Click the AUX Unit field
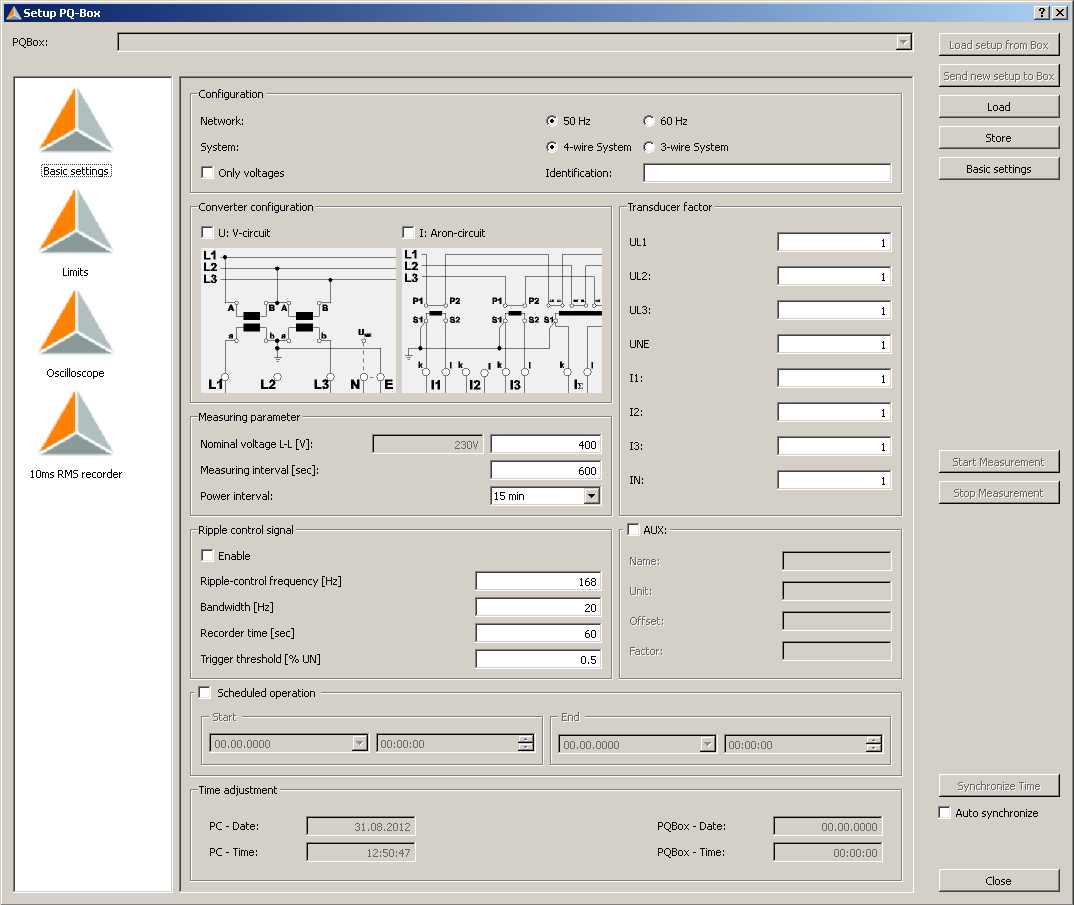This screenshot has width=1074, height=905. [x=837, y=591]
